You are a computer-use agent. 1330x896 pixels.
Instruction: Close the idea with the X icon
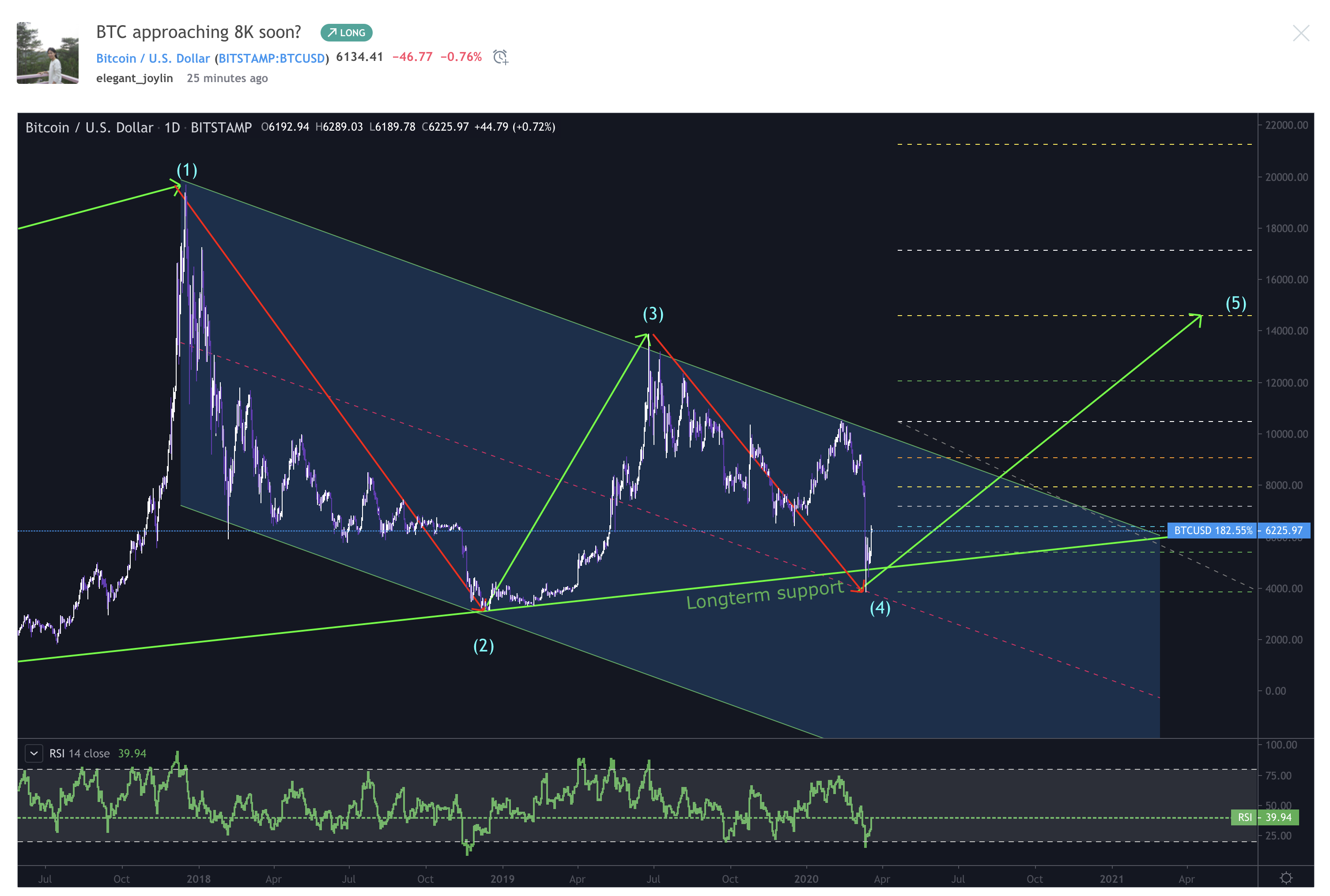pos(1300,33)
